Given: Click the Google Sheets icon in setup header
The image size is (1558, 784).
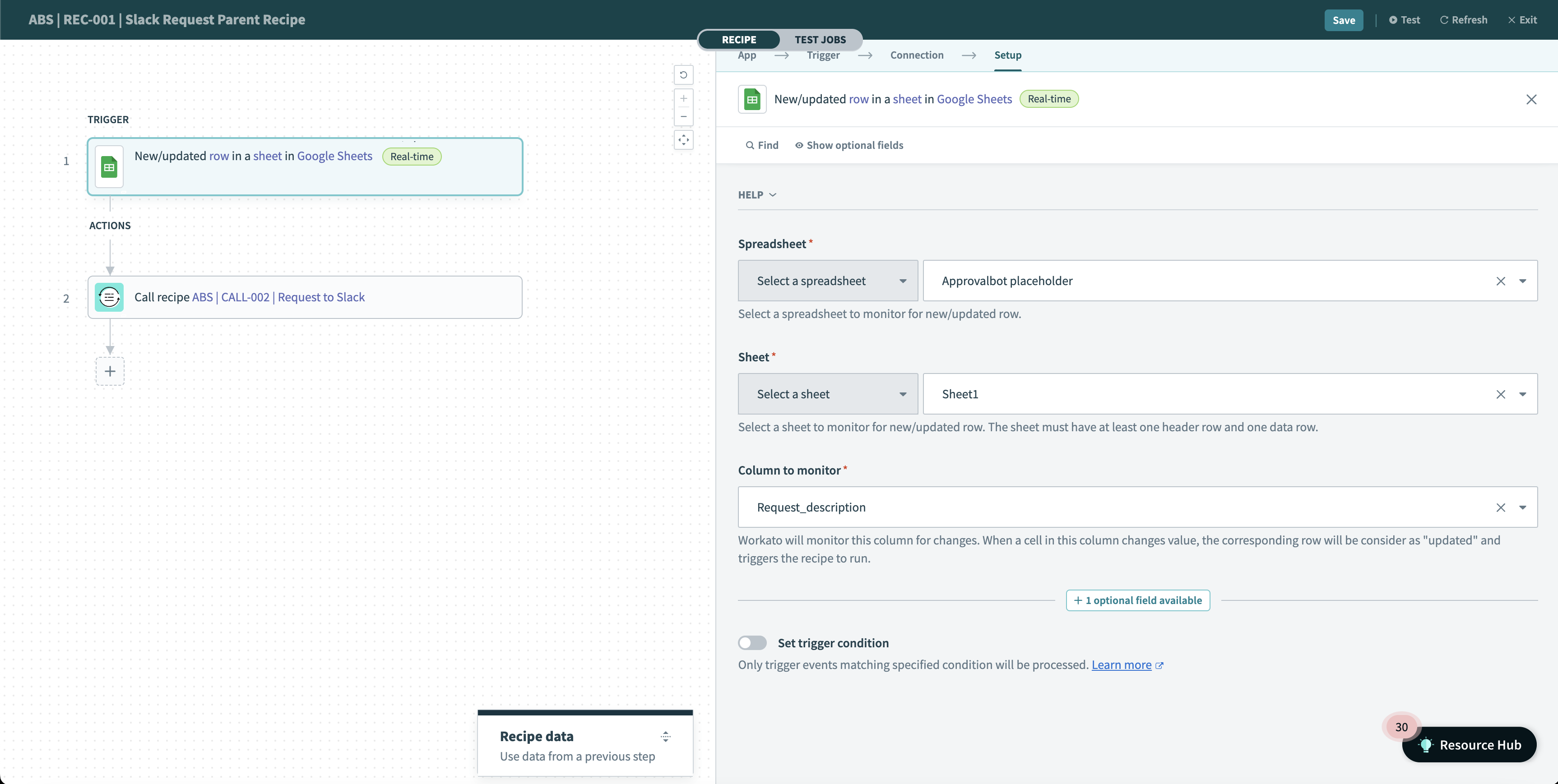Looking at the screenshot, I should tap(752, 99).
